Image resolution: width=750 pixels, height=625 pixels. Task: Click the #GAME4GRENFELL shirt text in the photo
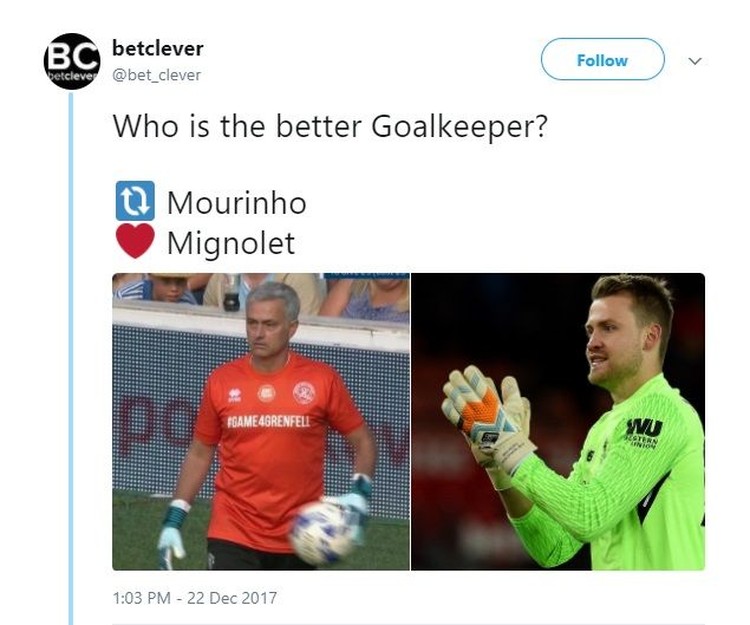click(x=268, y=422)
